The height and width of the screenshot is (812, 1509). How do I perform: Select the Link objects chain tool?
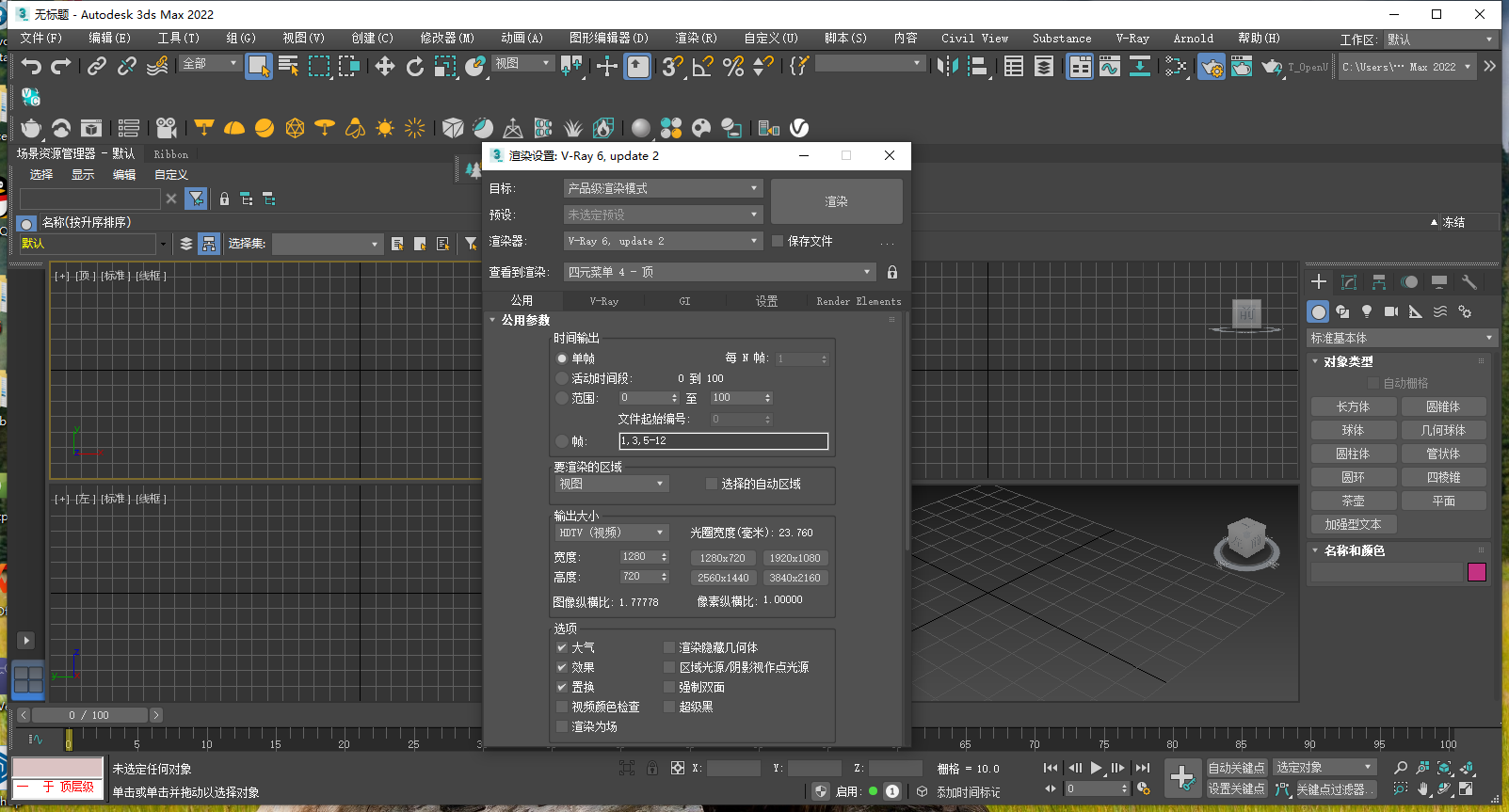(96, 66)
